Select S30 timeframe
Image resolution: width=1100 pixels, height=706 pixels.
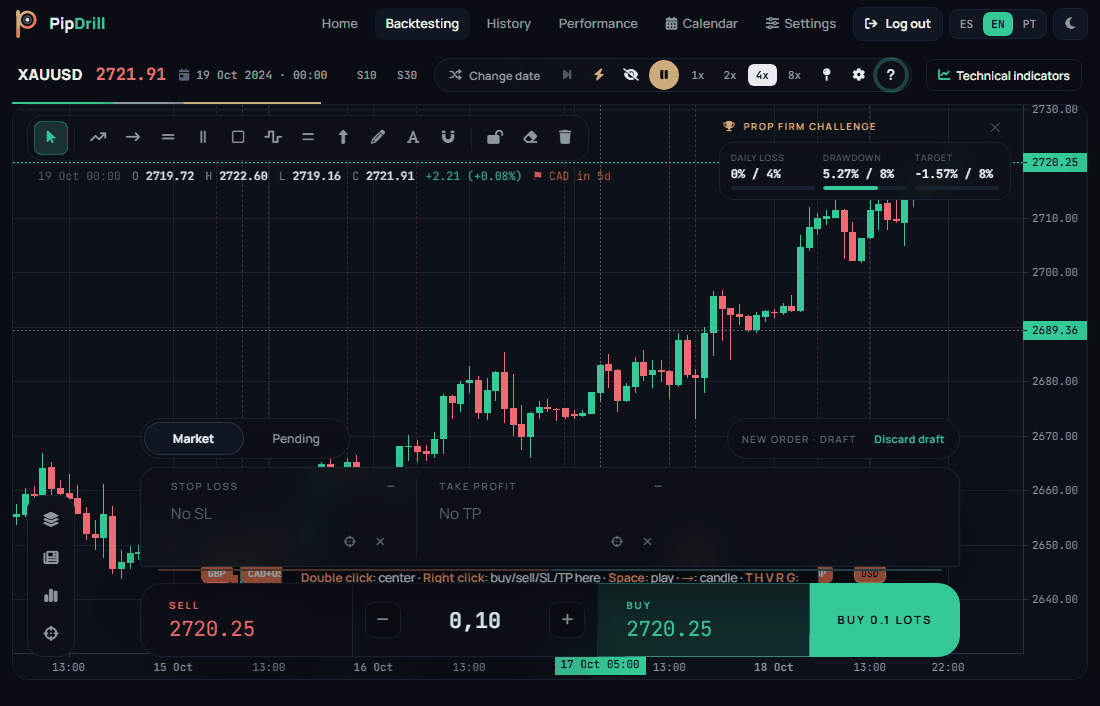tap(407, 75)
